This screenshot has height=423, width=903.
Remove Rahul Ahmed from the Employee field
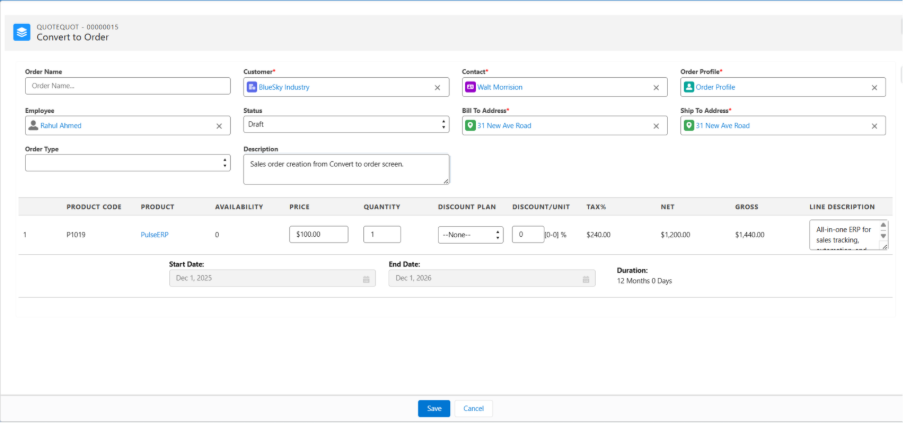click(x=219, y=126)
